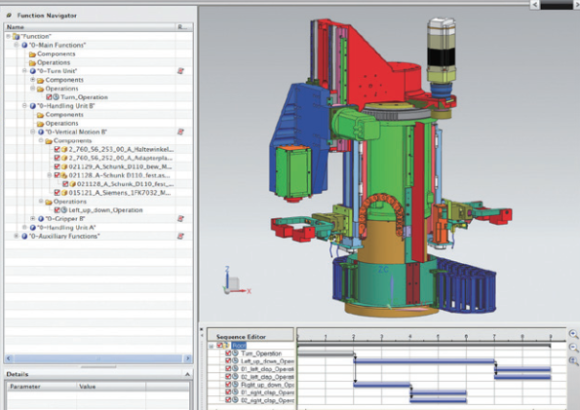Uncheck Left_up_down_Operation in Sequence Editor list
This screenshot has height=410, width=580.
click(228, 361)
